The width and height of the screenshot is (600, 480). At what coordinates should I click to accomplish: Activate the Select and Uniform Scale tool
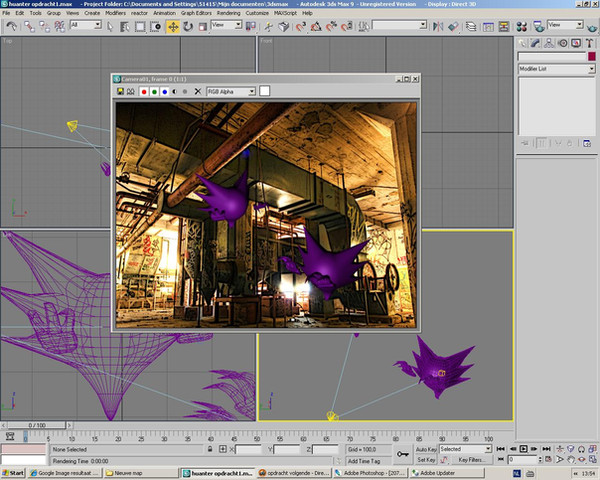click(202, 26)
